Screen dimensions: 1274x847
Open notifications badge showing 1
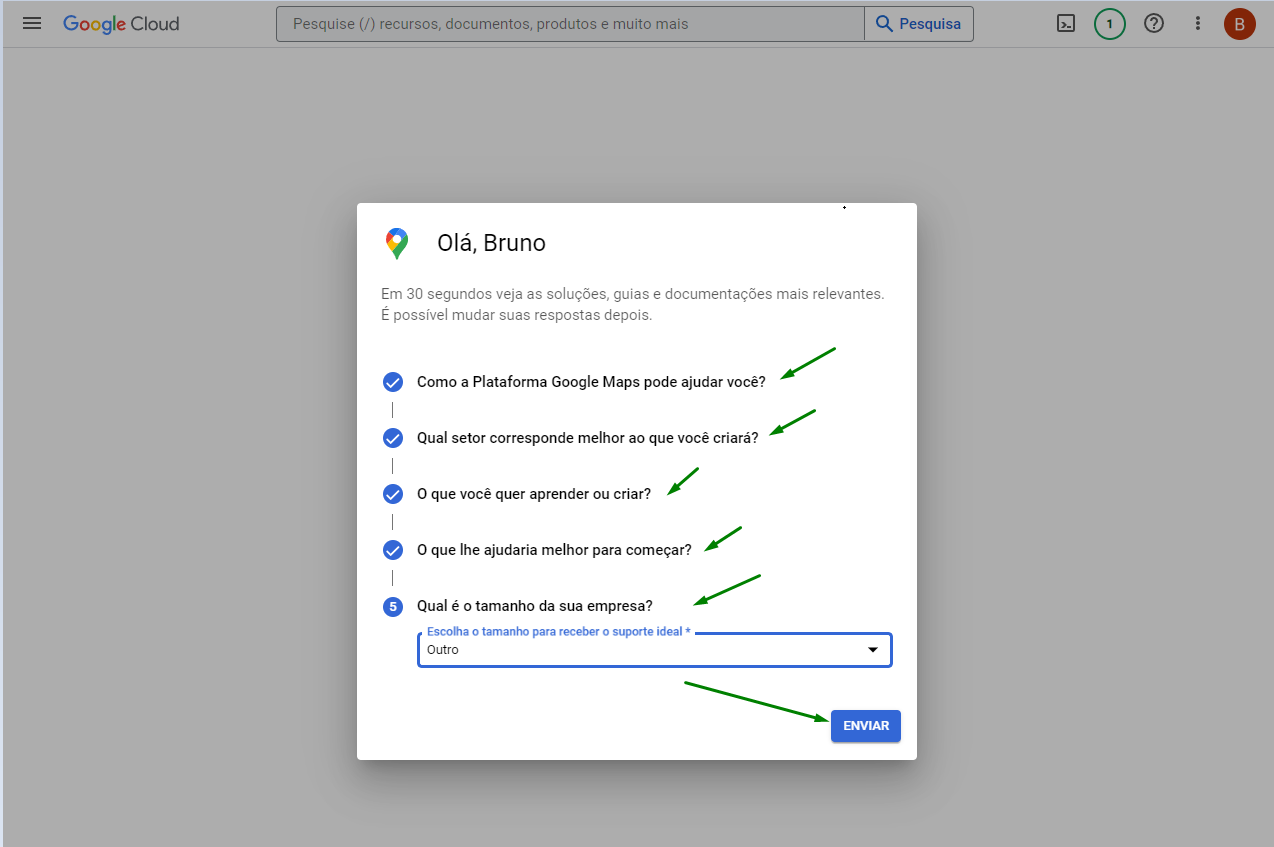coord(1110,24)
